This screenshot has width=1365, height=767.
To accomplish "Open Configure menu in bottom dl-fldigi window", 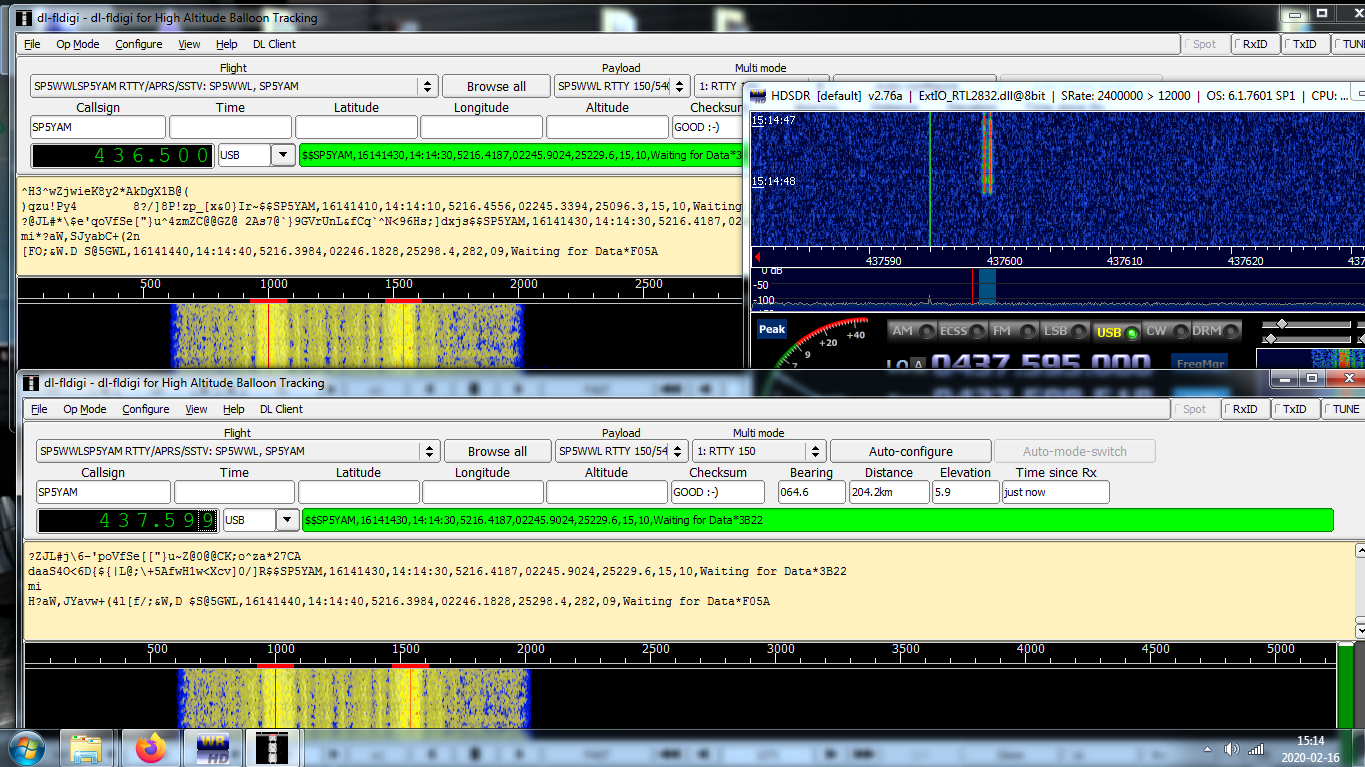I will click(x=146, y=409).
